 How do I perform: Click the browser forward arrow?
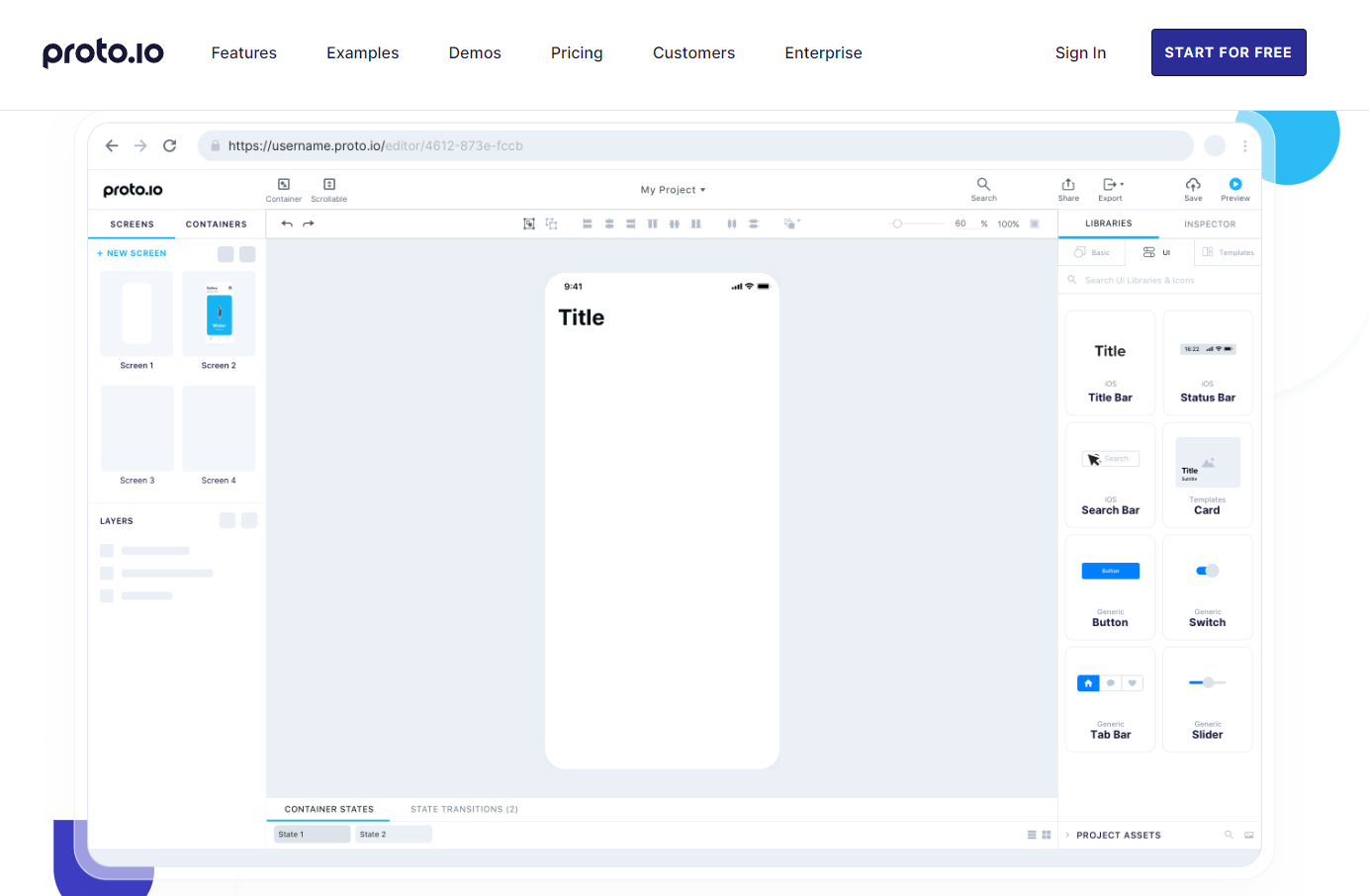coord(140,145)
